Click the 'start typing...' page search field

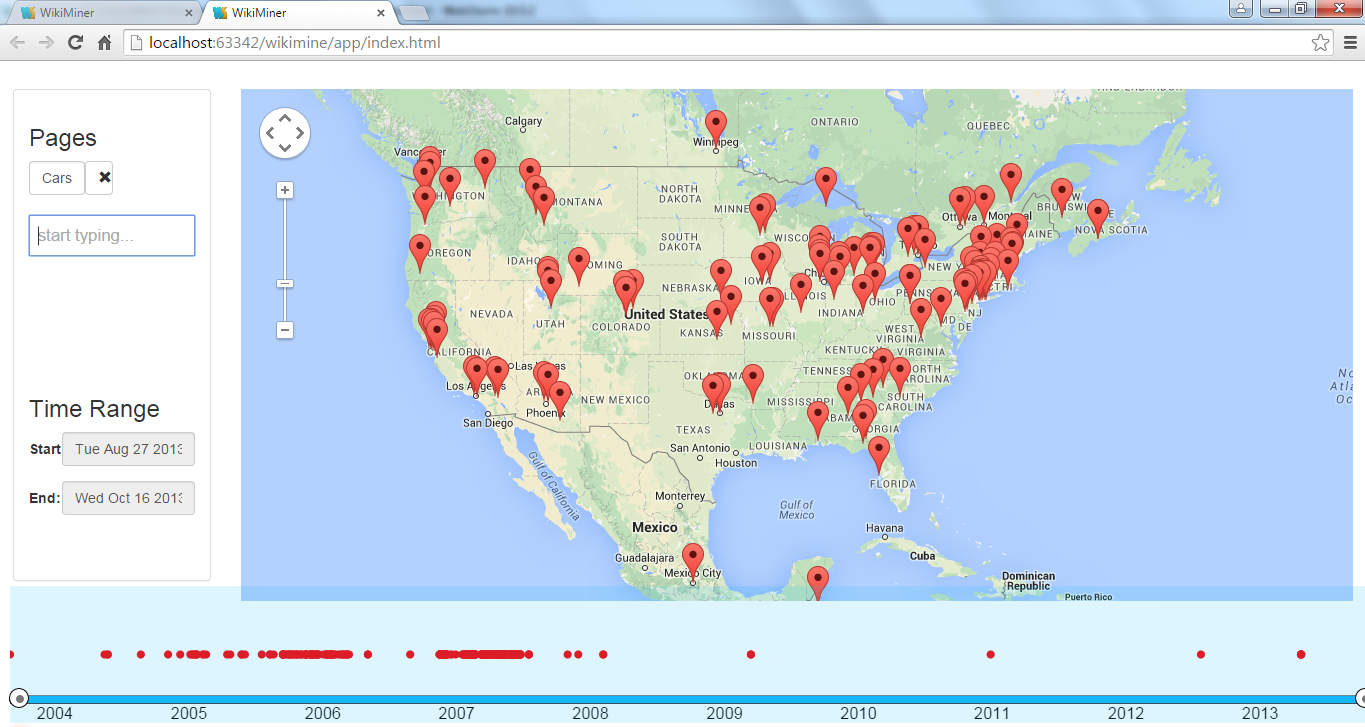pyautogui.click(x=112, y=236)
